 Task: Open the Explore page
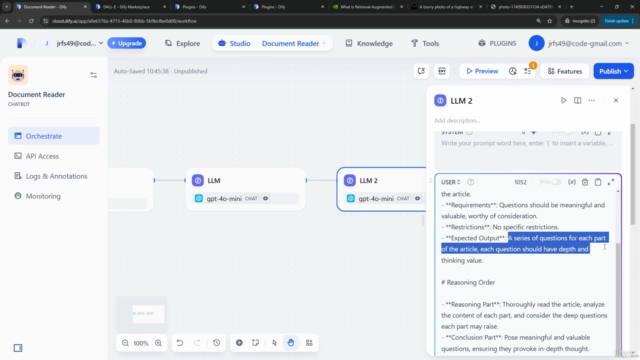click(182, 43)
